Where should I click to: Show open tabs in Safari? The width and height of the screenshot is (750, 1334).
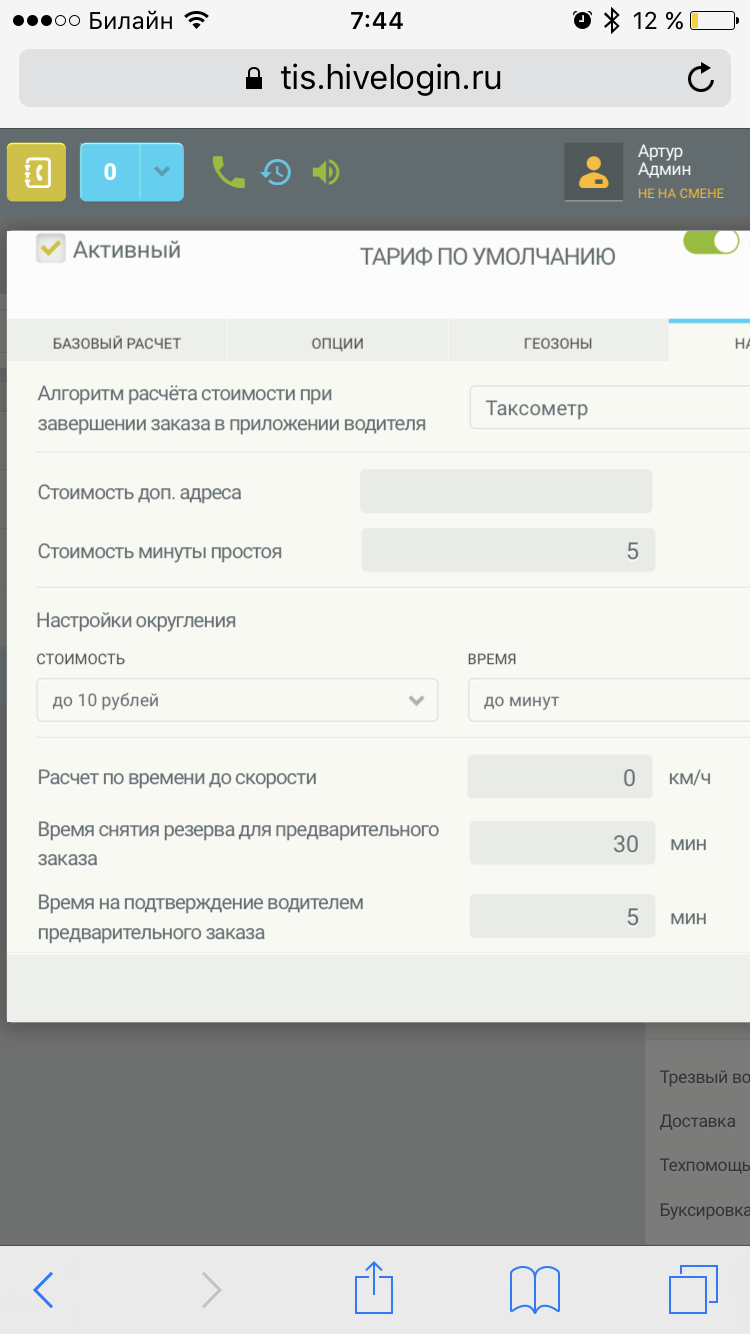(693, 1288)
